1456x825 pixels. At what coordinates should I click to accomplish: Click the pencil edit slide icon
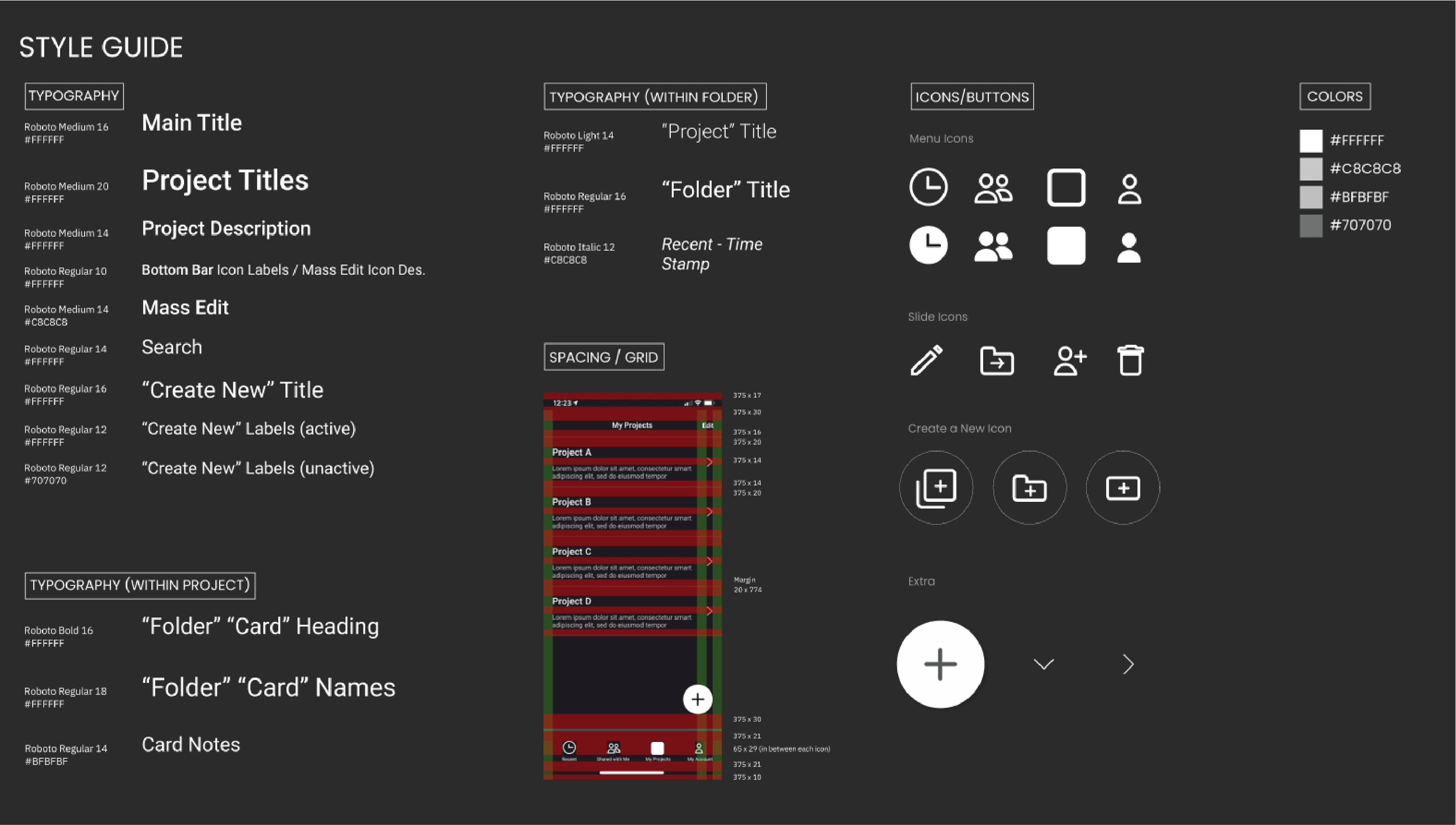927,360
